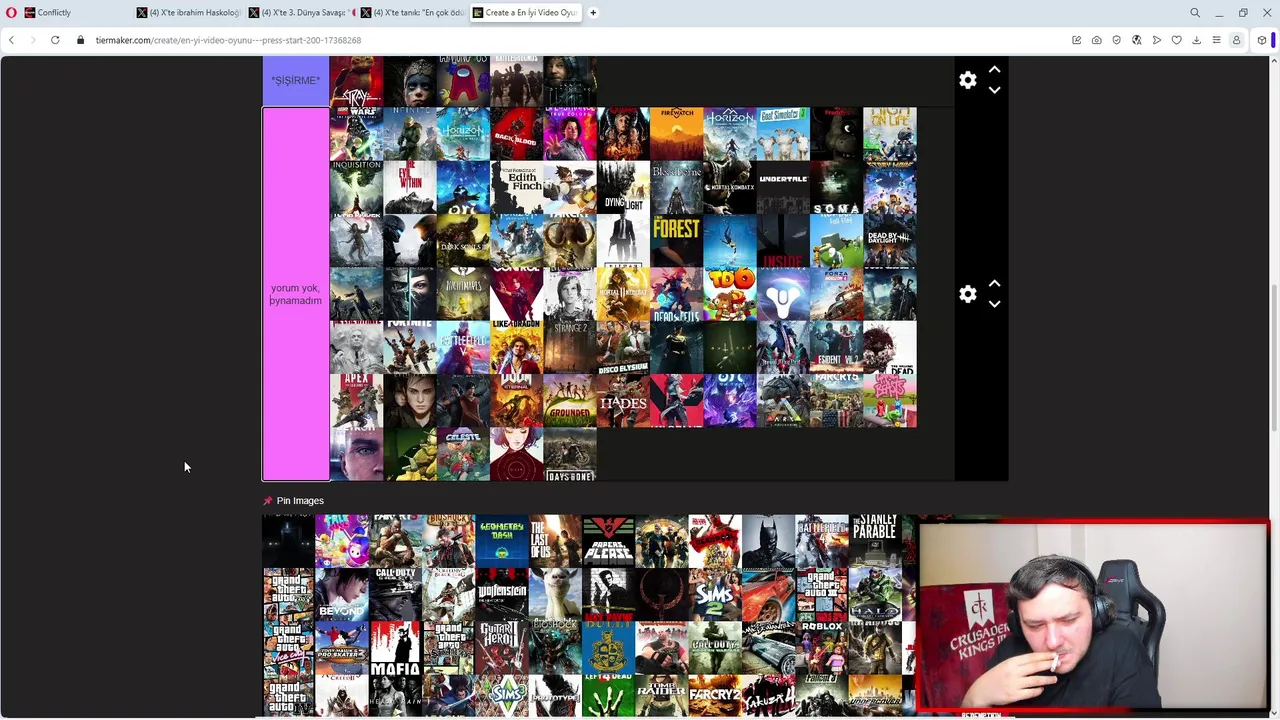
Task: Open the browser tab search icon
Action: pos(1195,13)
